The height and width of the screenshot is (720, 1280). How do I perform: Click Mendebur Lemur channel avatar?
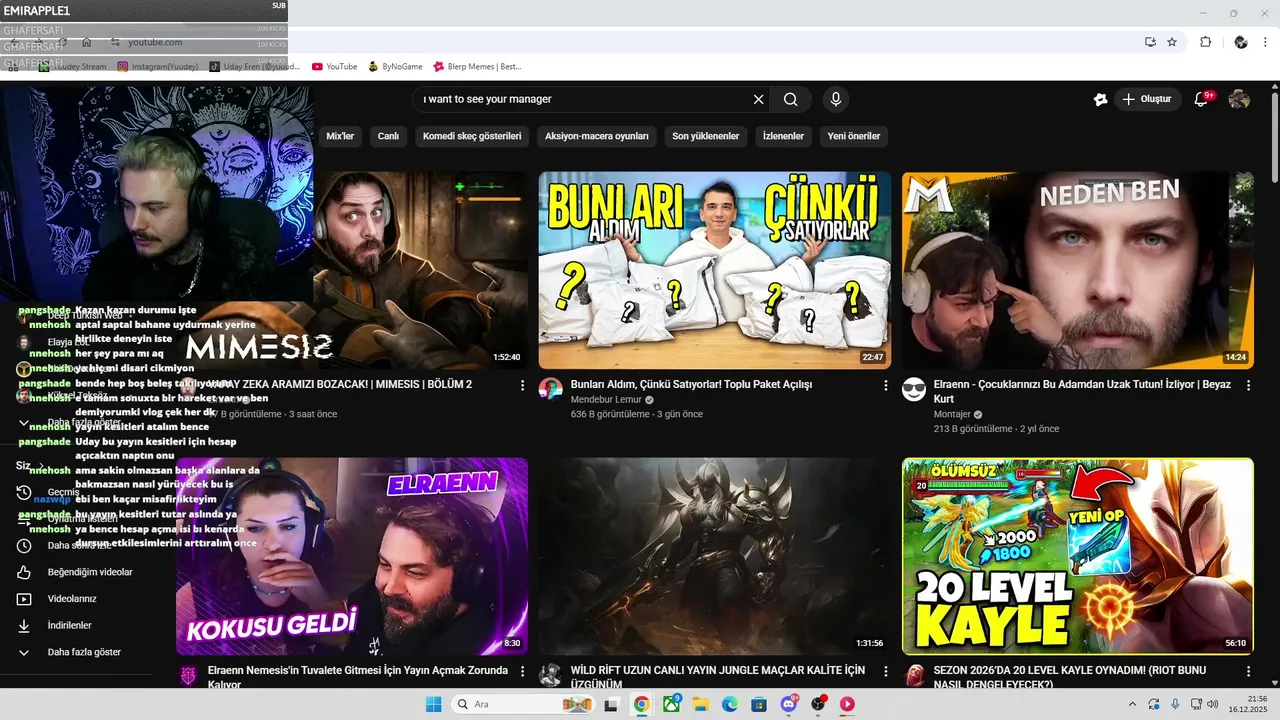551,389
